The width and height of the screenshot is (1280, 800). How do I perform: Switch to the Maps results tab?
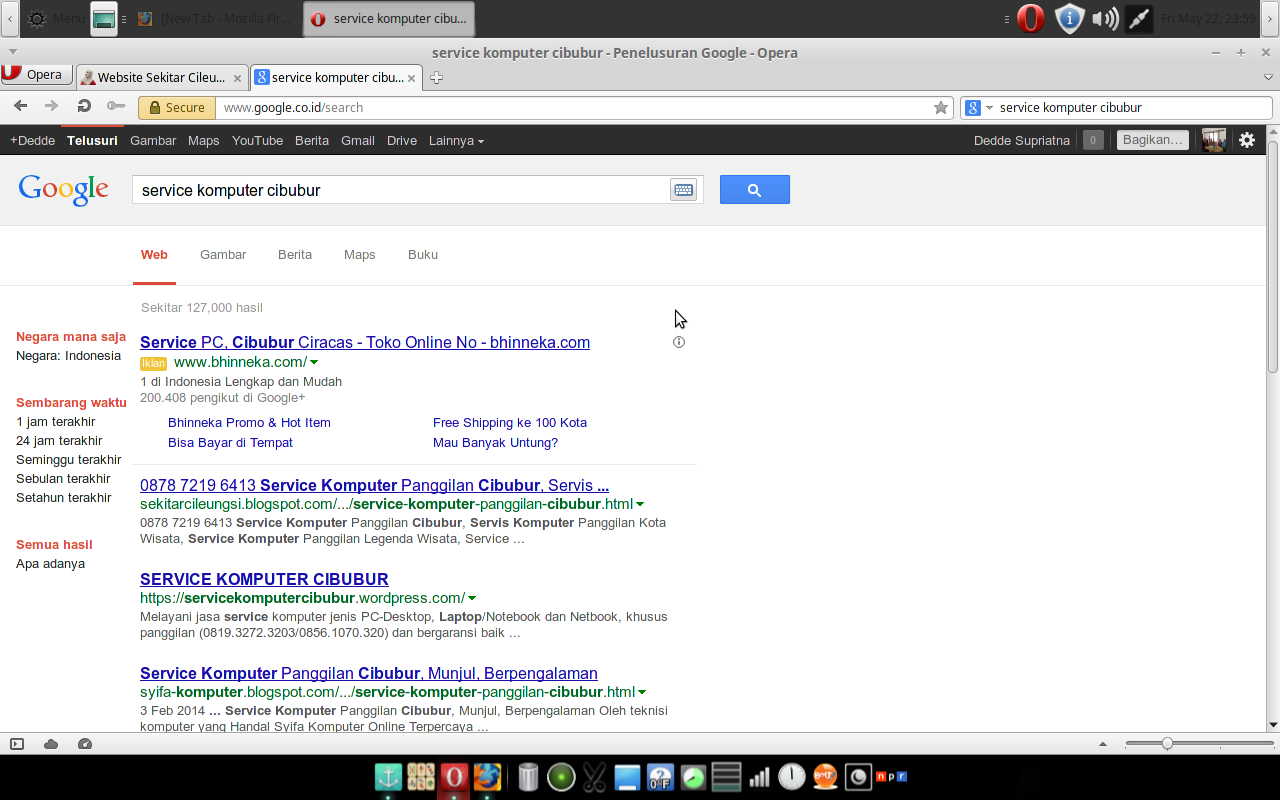point(359,254)
